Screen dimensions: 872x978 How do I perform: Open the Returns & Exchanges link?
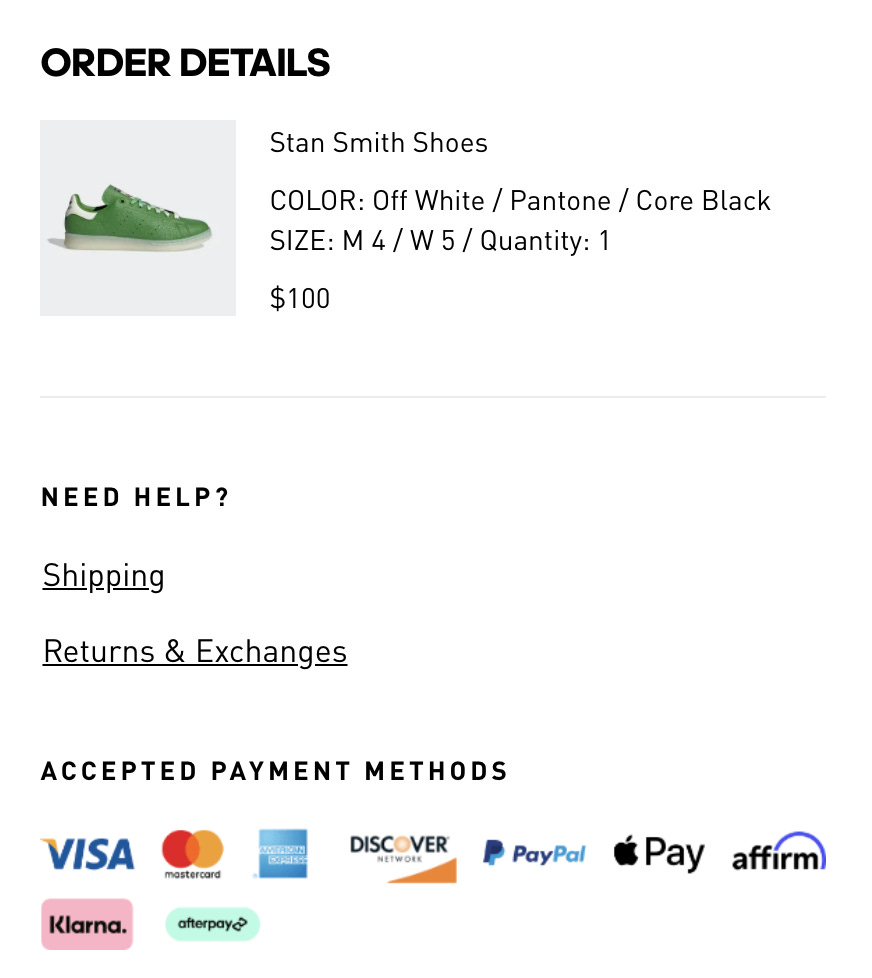194,651
